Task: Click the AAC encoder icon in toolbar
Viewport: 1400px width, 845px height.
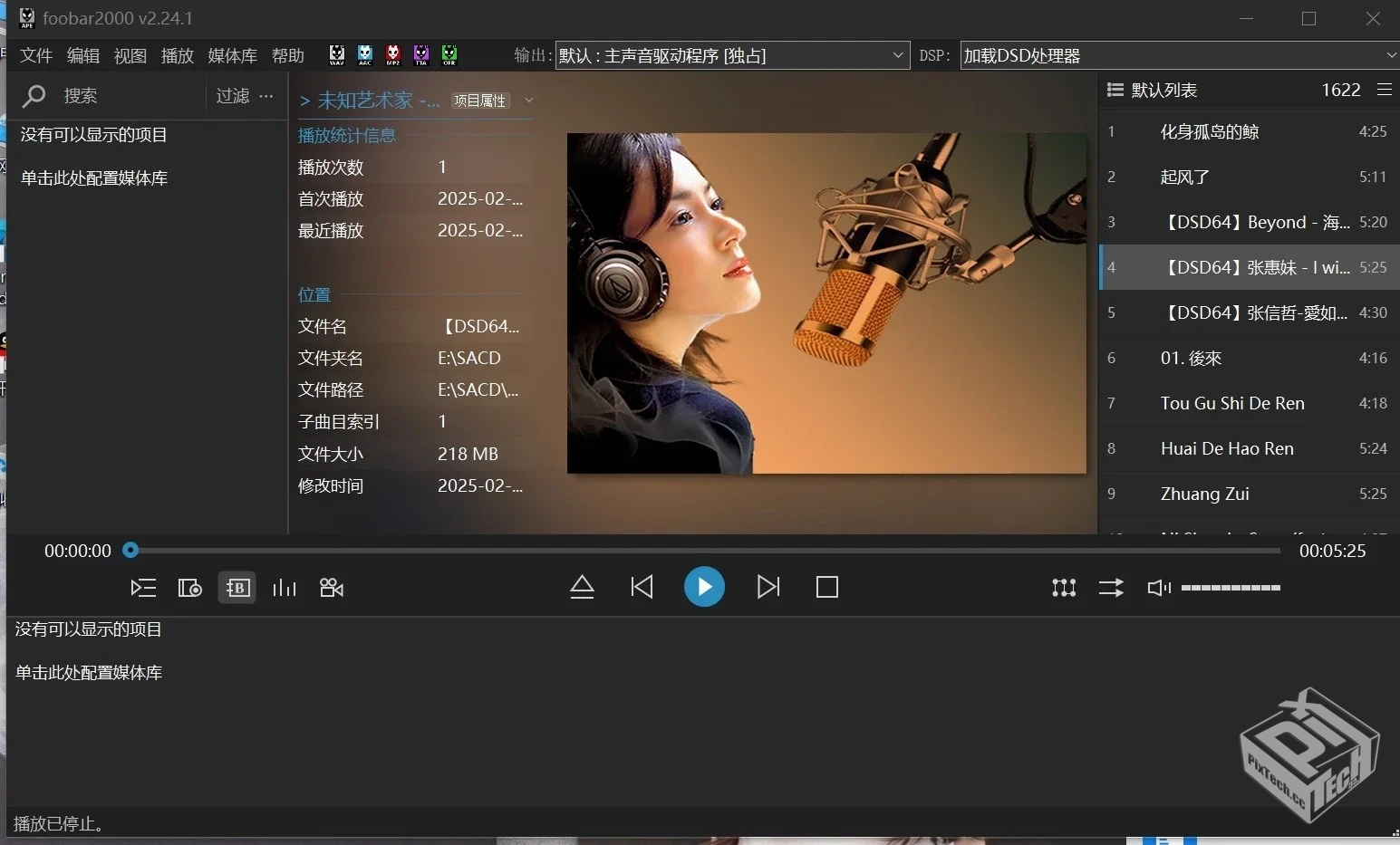Action: point(364,54)
